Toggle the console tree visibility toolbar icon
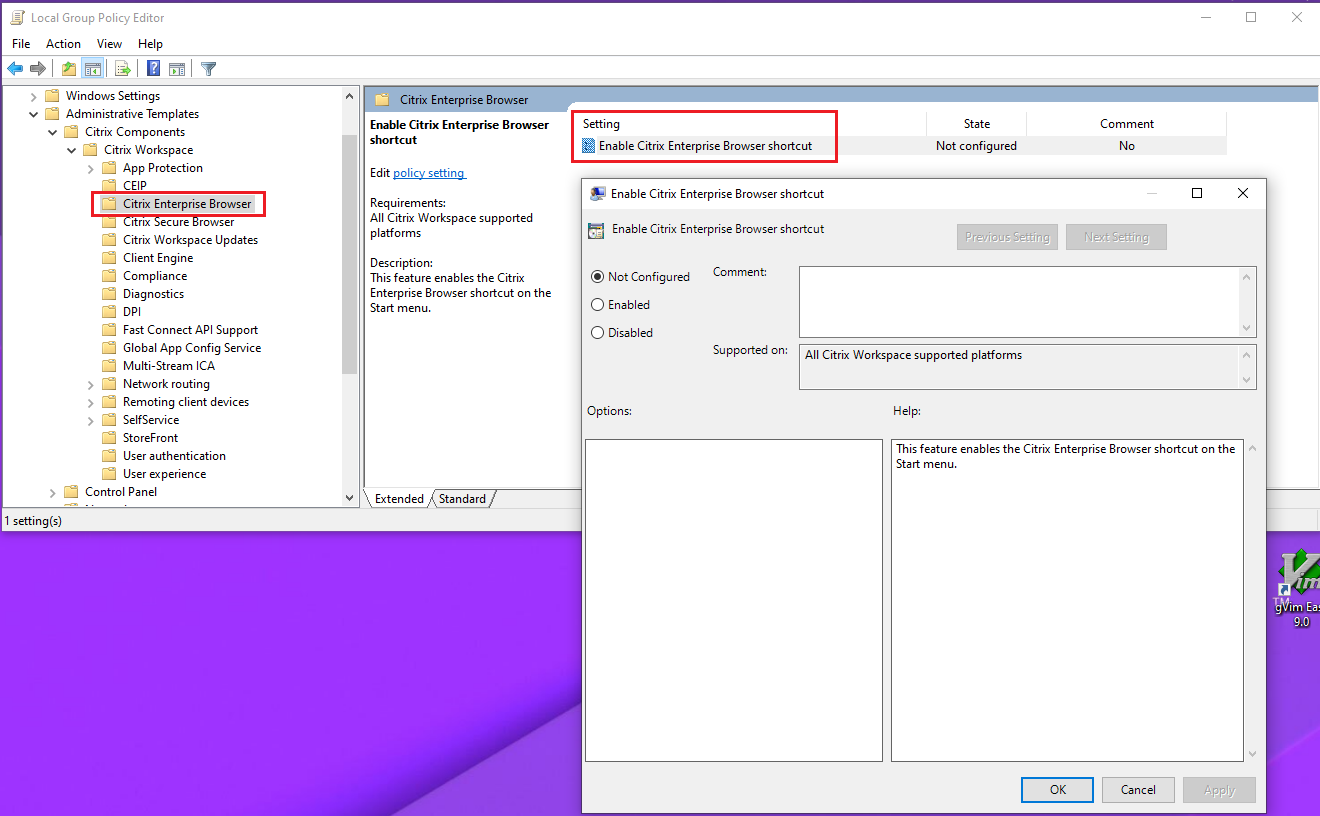The height and width of the screenshot is (816, 1320). [93, 68]
